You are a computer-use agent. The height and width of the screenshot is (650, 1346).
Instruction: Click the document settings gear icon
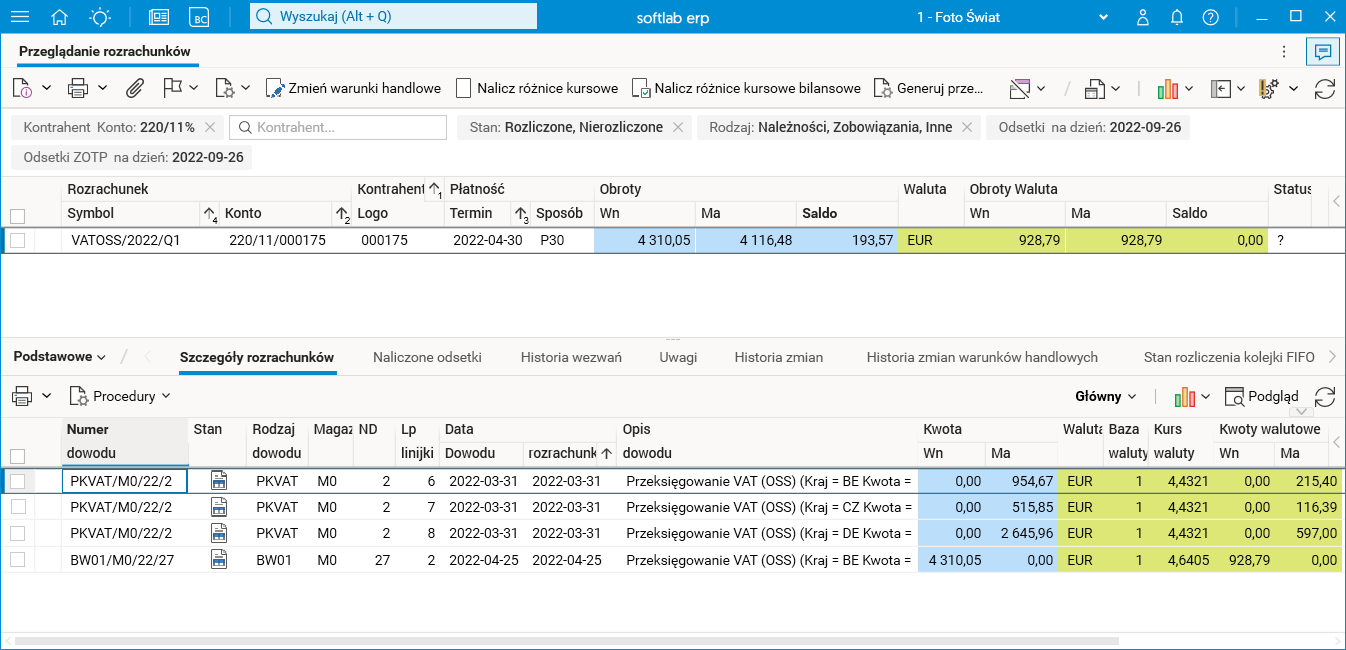tap(225, 88)
